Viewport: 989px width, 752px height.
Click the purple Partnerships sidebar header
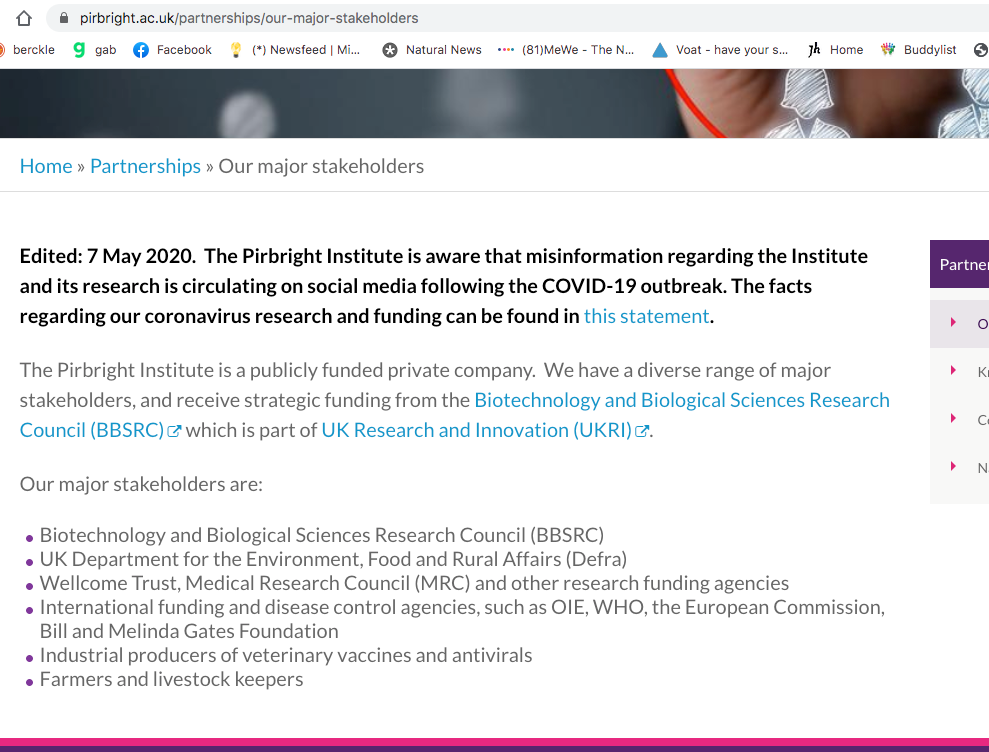(959, 264)
